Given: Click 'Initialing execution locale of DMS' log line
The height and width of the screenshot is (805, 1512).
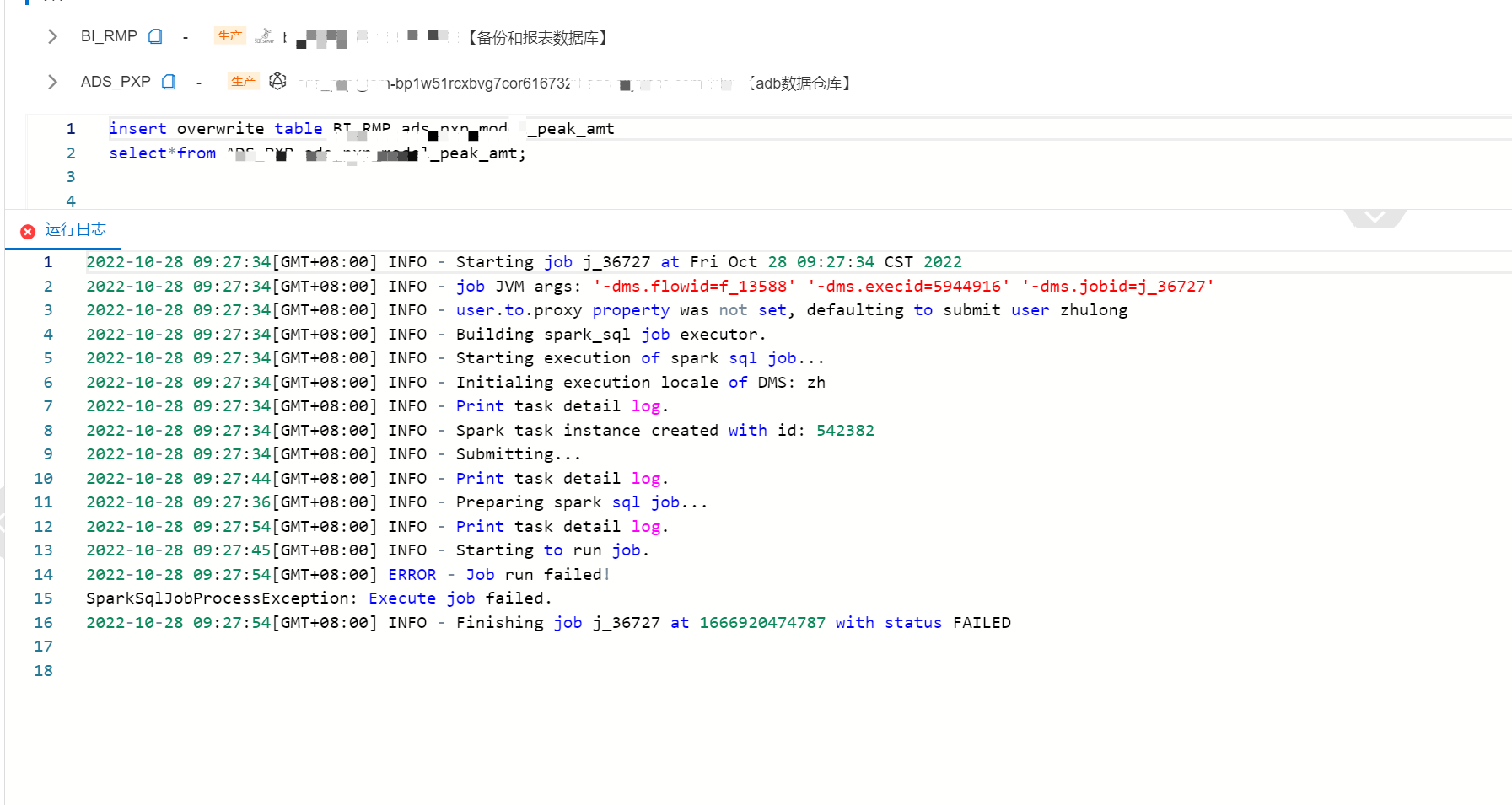Looking at the screenshot, I should (x=455, y=383).
